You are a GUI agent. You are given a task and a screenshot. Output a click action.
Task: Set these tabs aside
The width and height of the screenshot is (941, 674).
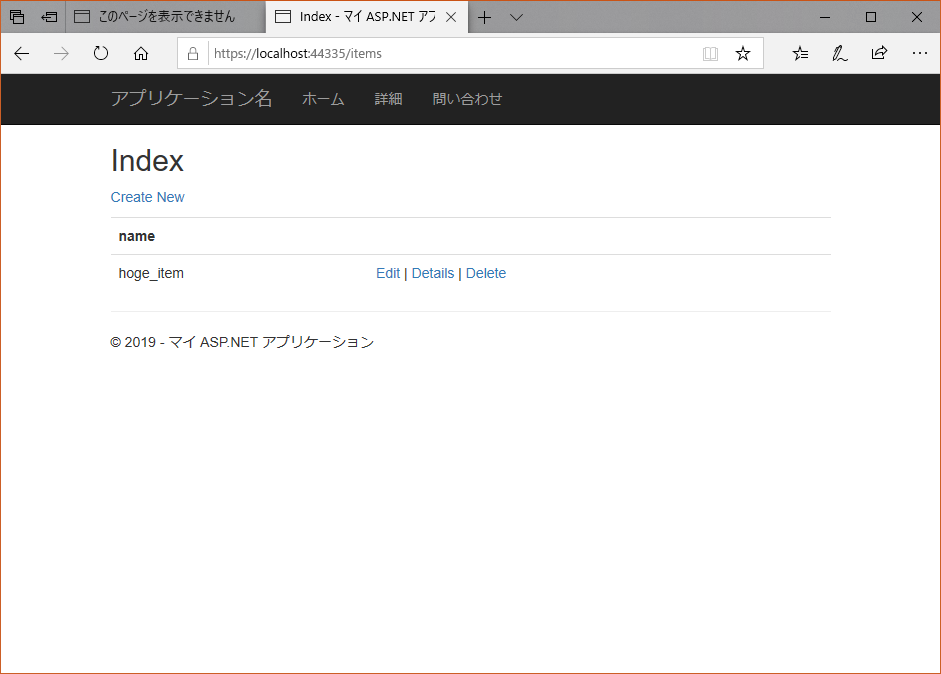tap(48, 16)
